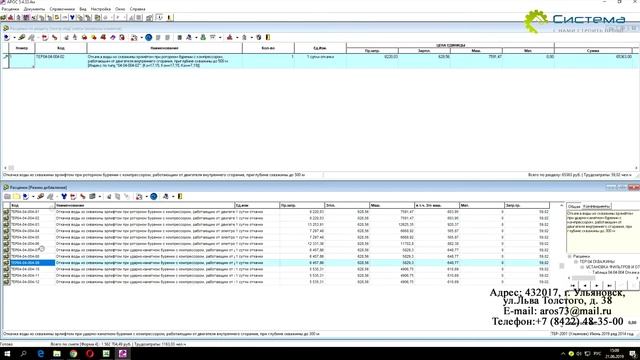
Task: Collapse the ТЕР 04 СКВАЖИНЫ tree node
Action: [x=576, y=262]
